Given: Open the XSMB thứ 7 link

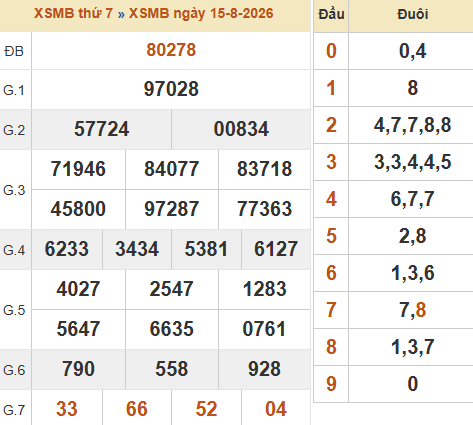Looking at the screenshot, I should 73,14.
